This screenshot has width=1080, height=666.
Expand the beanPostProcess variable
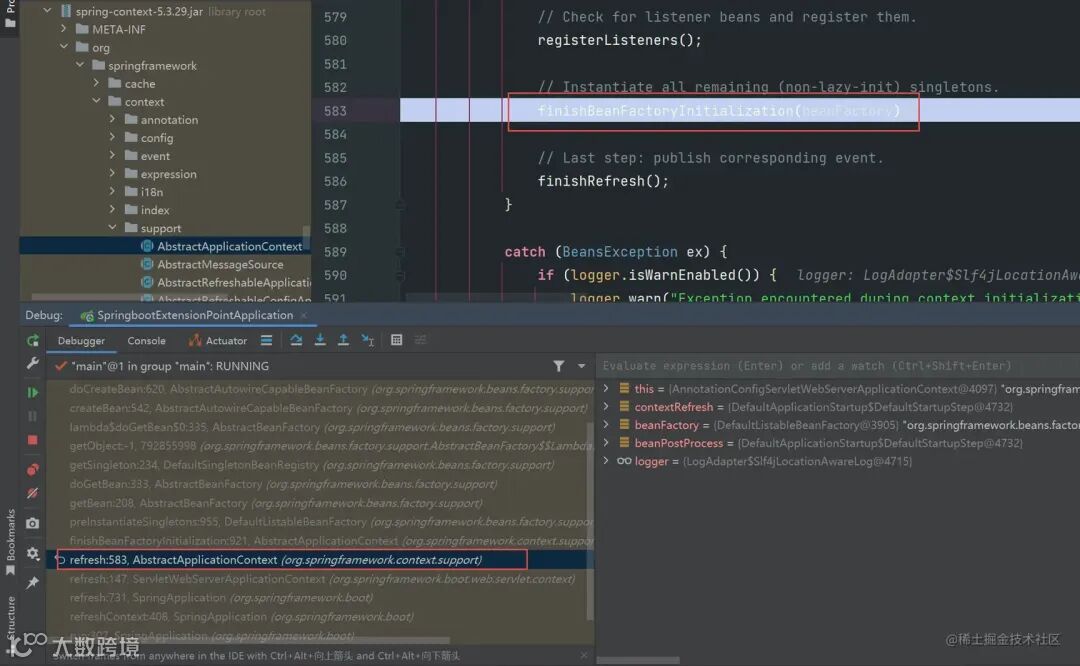point(606,442)
